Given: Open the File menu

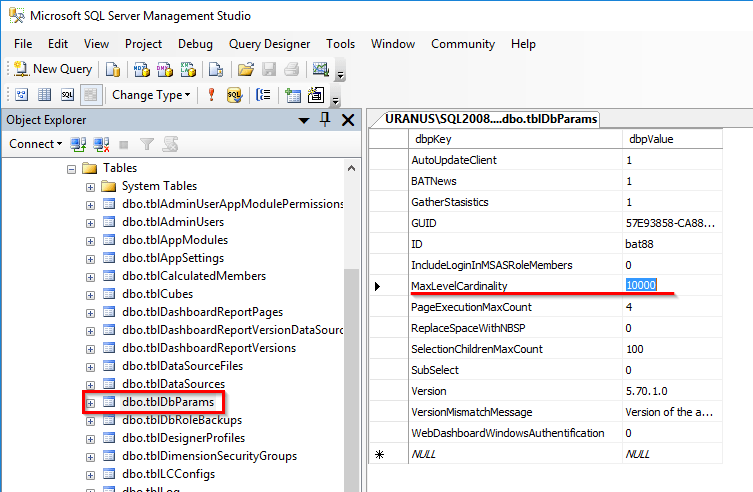Looking at the screenshot, I should 23,44.
